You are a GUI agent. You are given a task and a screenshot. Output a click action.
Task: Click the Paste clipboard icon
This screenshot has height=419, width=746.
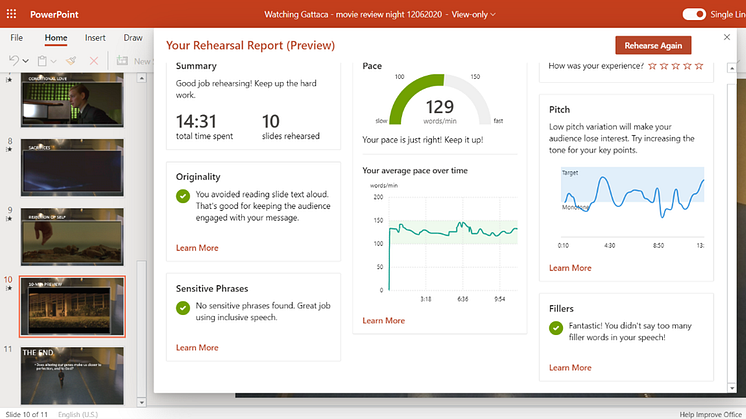42,61
